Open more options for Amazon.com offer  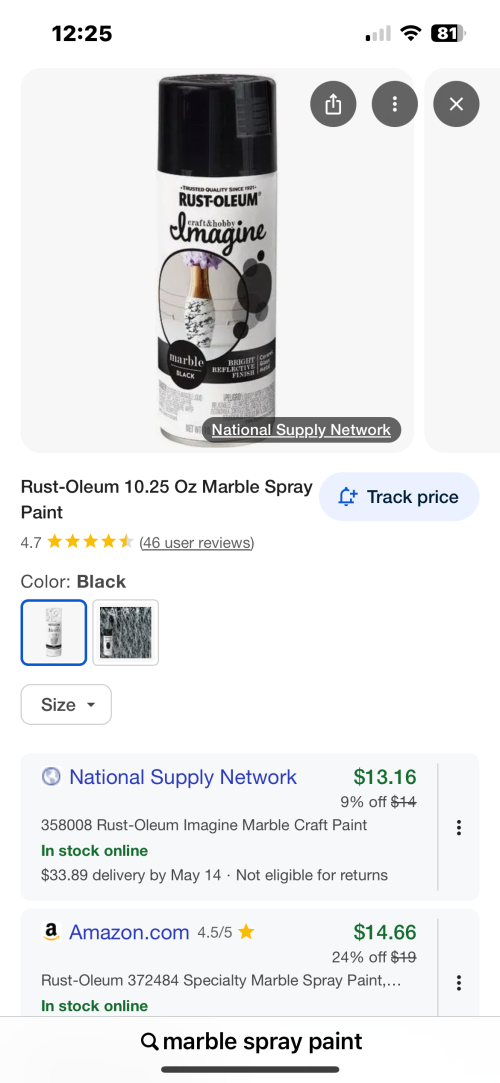[459, 983]
